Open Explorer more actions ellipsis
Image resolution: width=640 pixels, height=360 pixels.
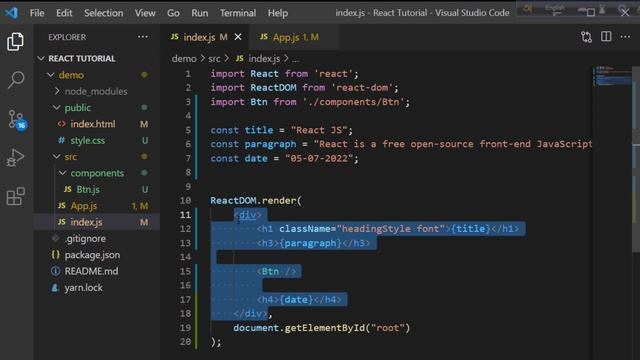pyautogui.click(x=143, y=37)
